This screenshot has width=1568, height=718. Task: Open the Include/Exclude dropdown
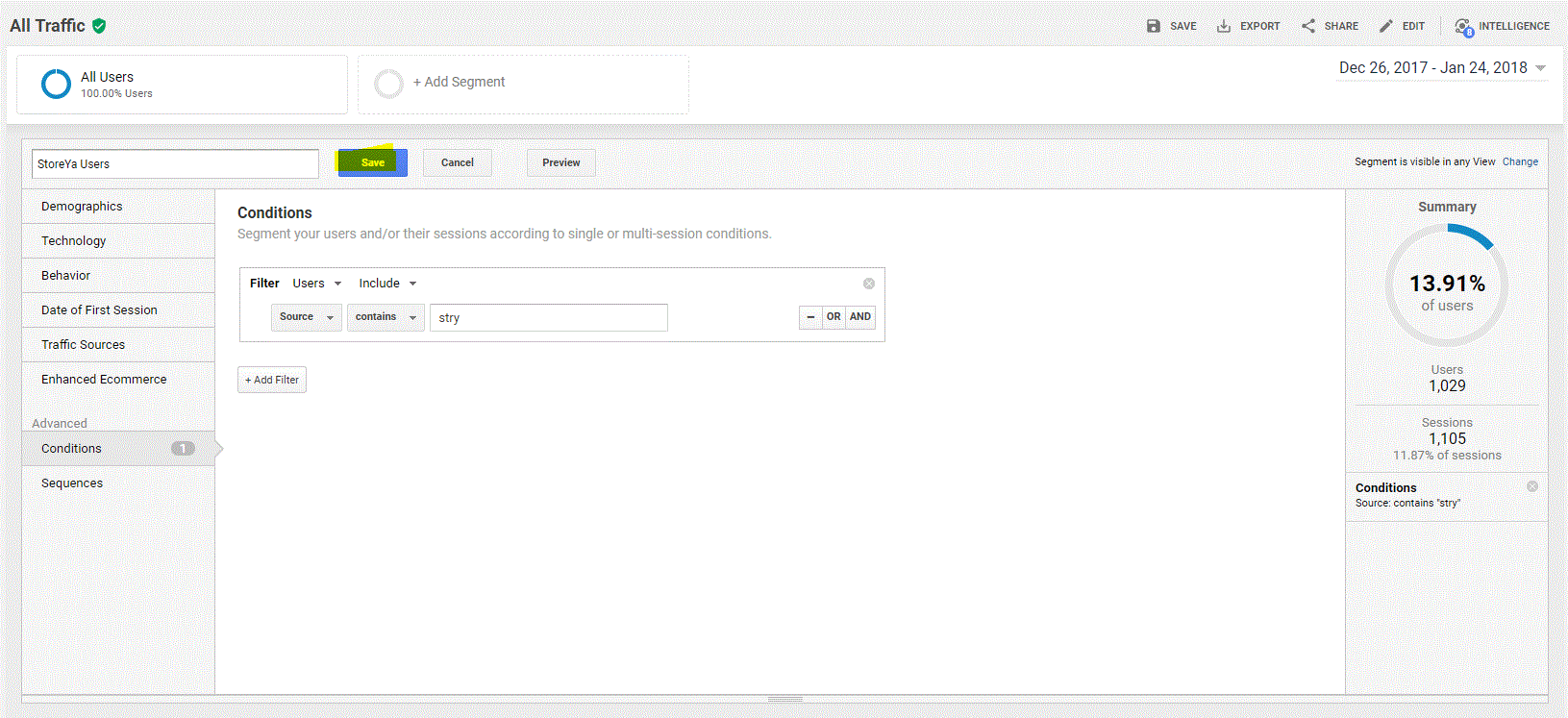coord(387,284)
